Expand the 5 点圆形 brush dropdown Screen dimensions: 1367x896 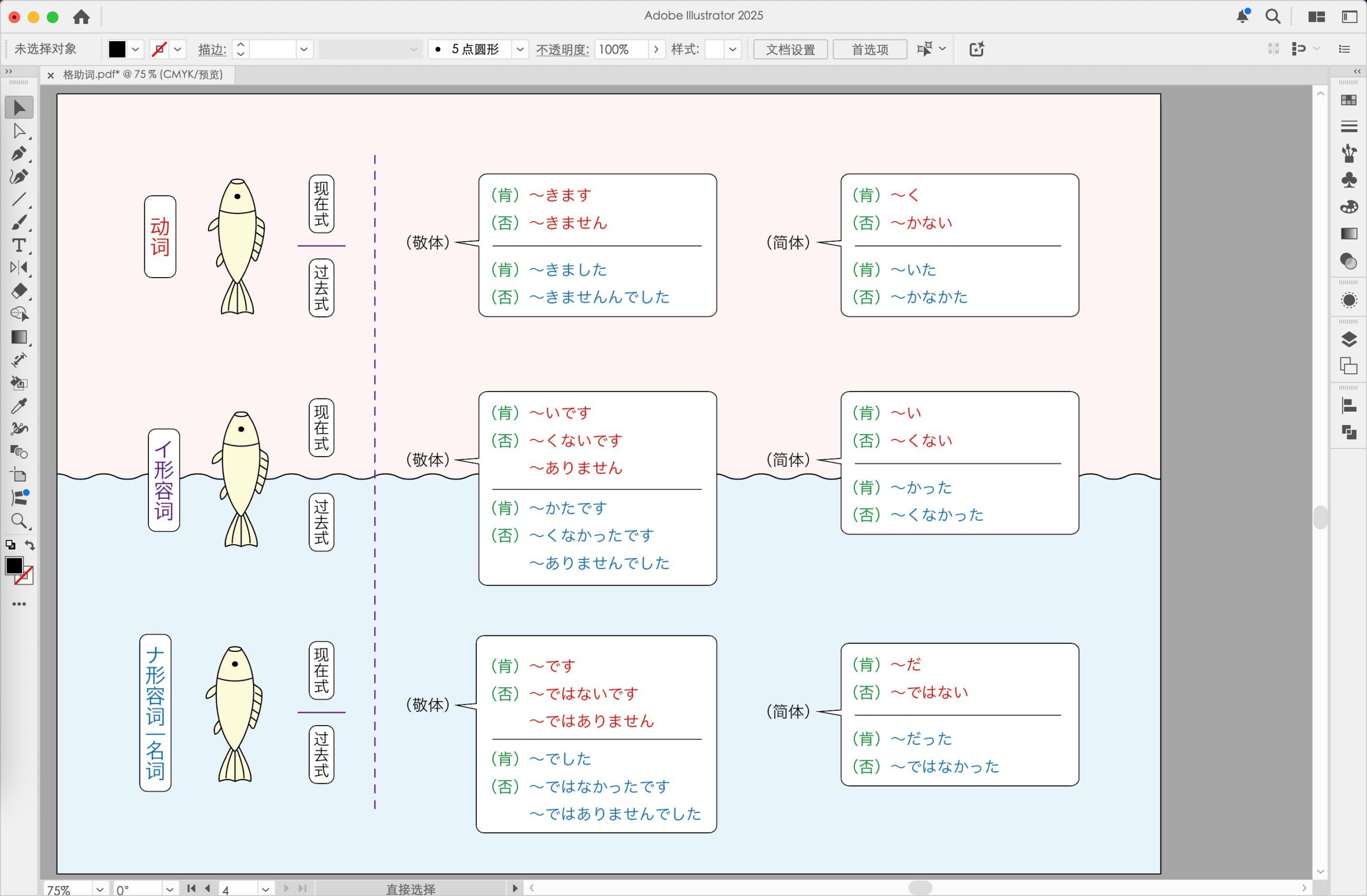coord(520,50)
